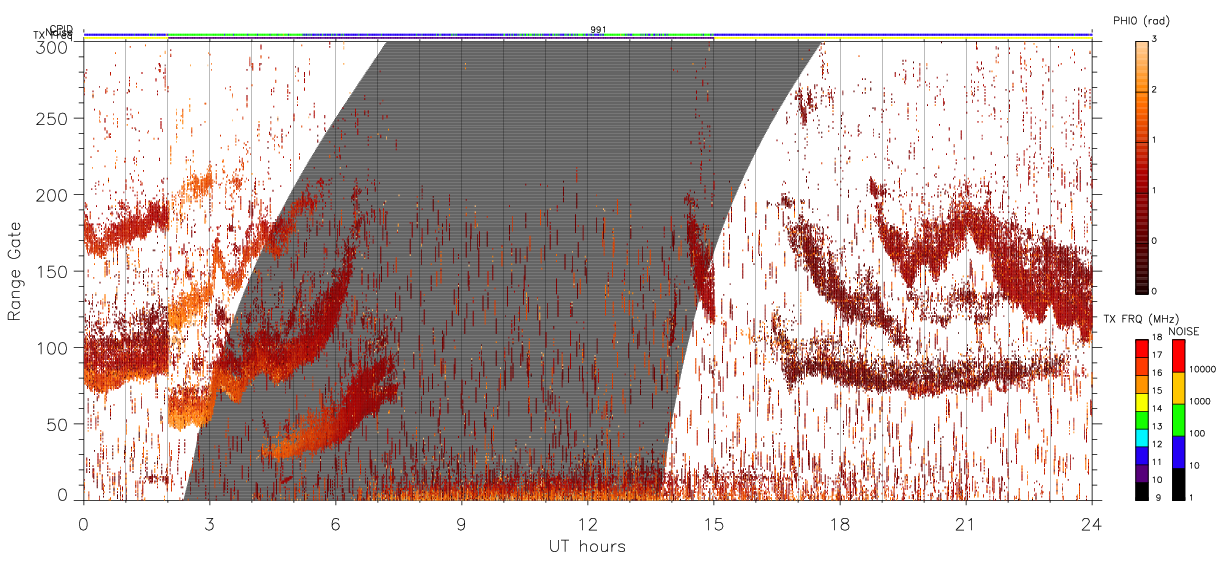The image size is (1228, 567).
Task: Click the cyan 12–13 MHz TX FRQ swatch
Action: click(x=1141, y=437)
